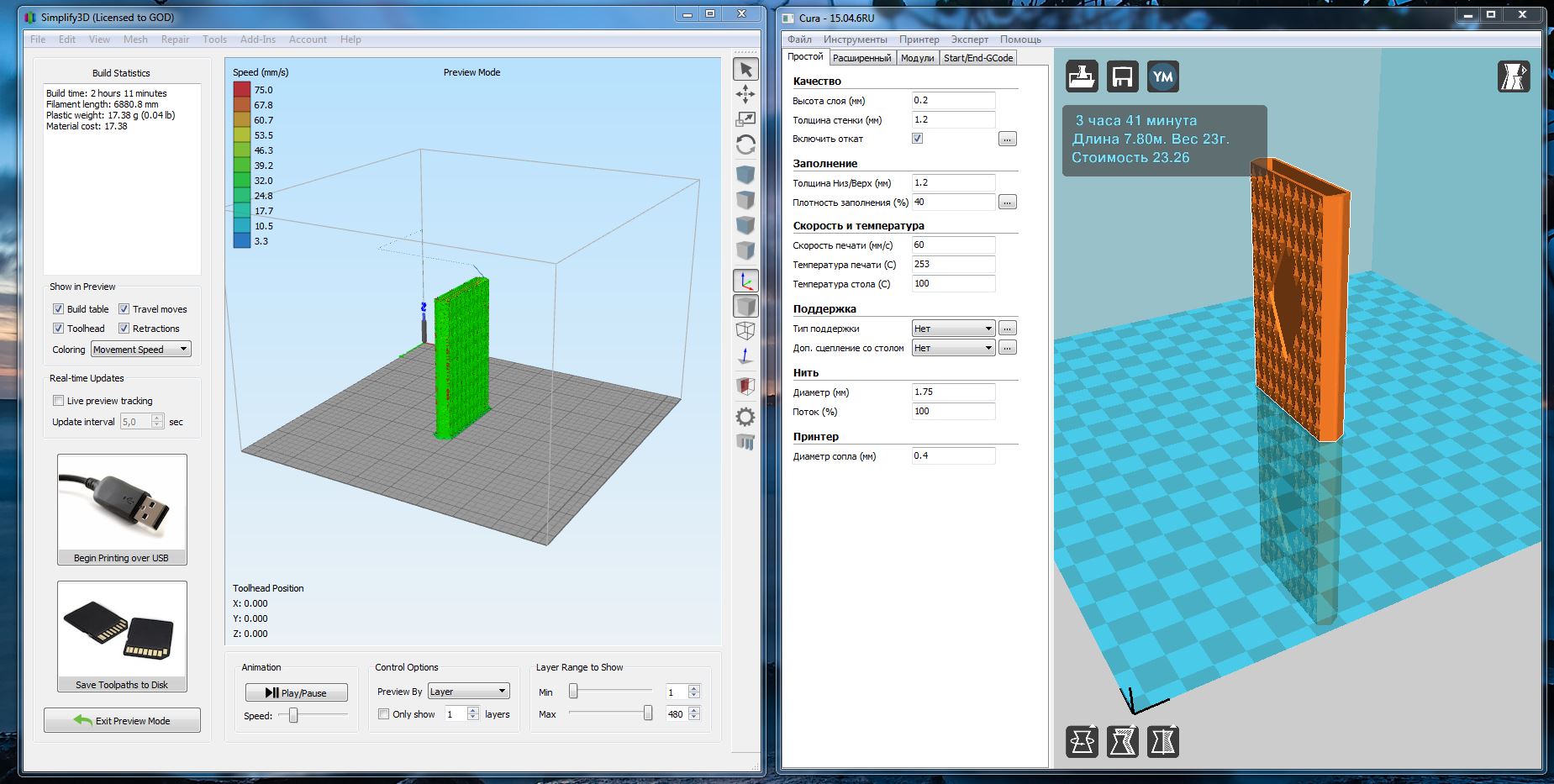Click the Exit Preview Mode button
1554x784 pixels.
[123, 721]
